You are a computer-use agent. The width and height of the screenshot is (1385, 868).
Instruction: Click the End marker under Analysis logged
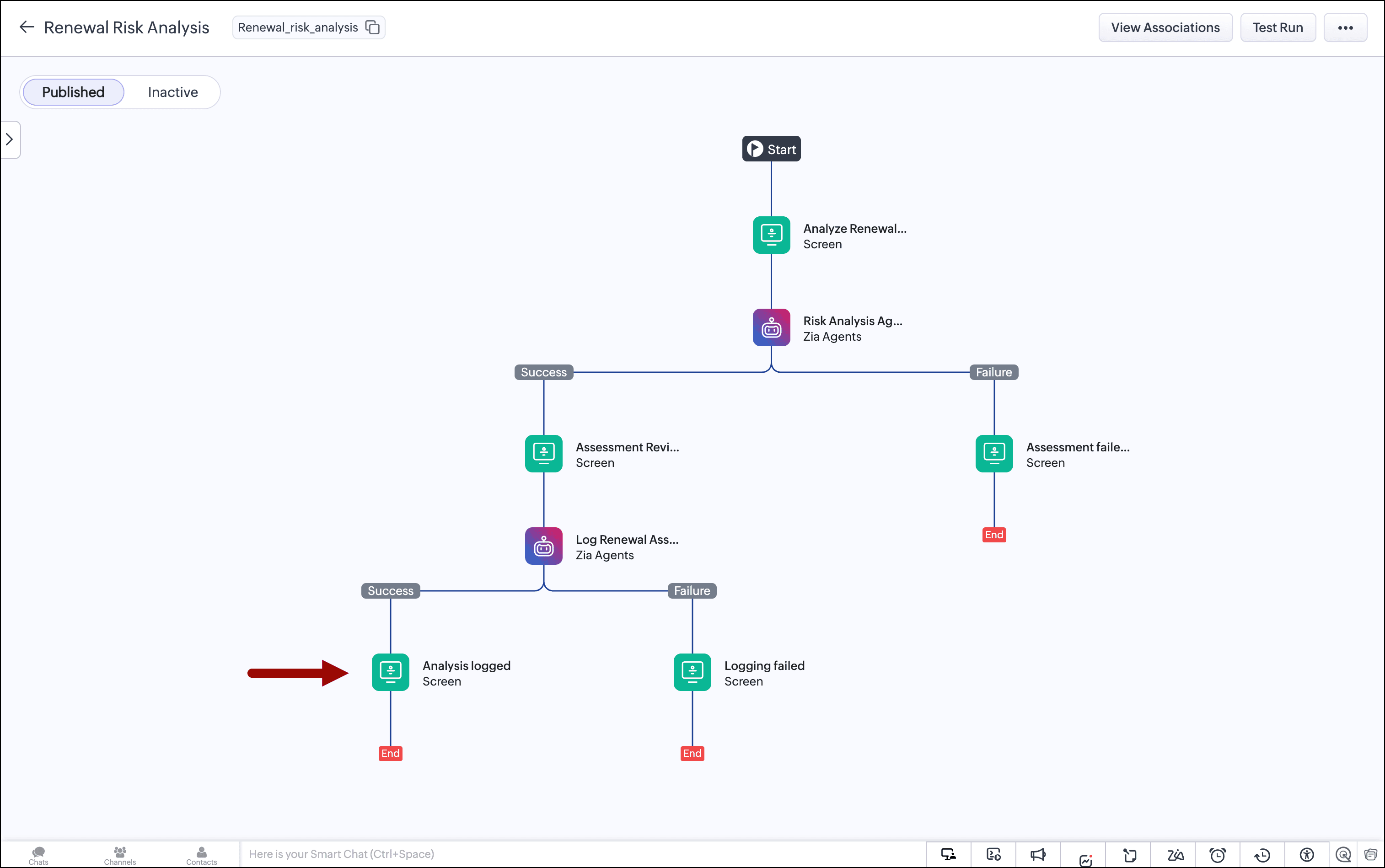pyautogui.click(x=391, y=753)
